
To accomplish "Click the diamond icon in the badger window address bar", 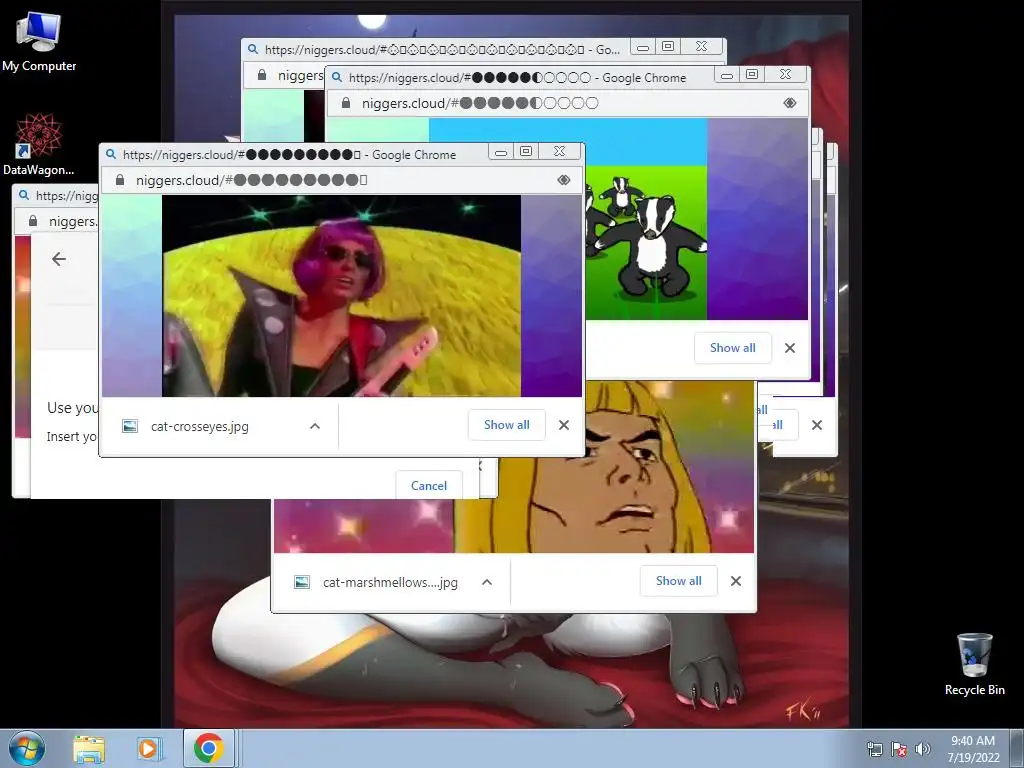I will click(790, 103).
